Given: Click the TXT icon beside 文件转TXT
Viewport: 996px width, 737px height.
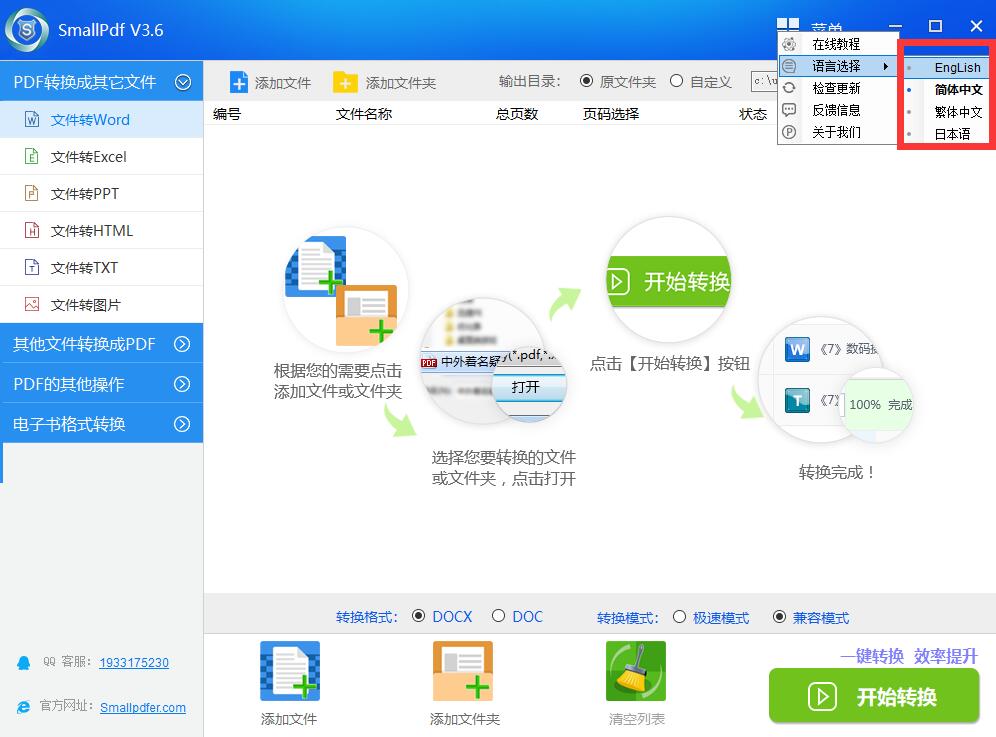Looking at the screenshot, I should [x=32, y=267].
